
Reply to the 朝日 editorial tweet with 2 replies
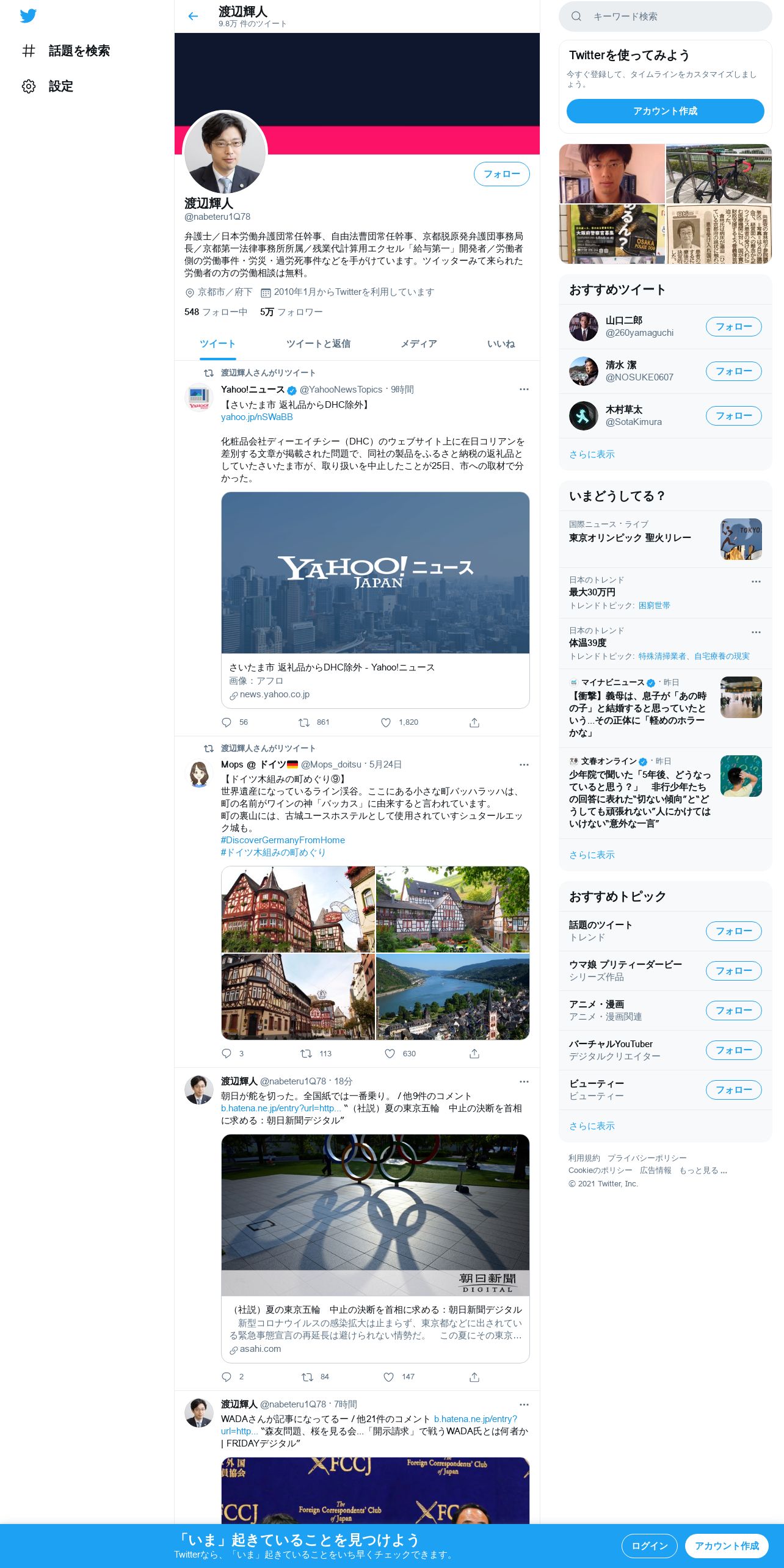pos(227,1377)
